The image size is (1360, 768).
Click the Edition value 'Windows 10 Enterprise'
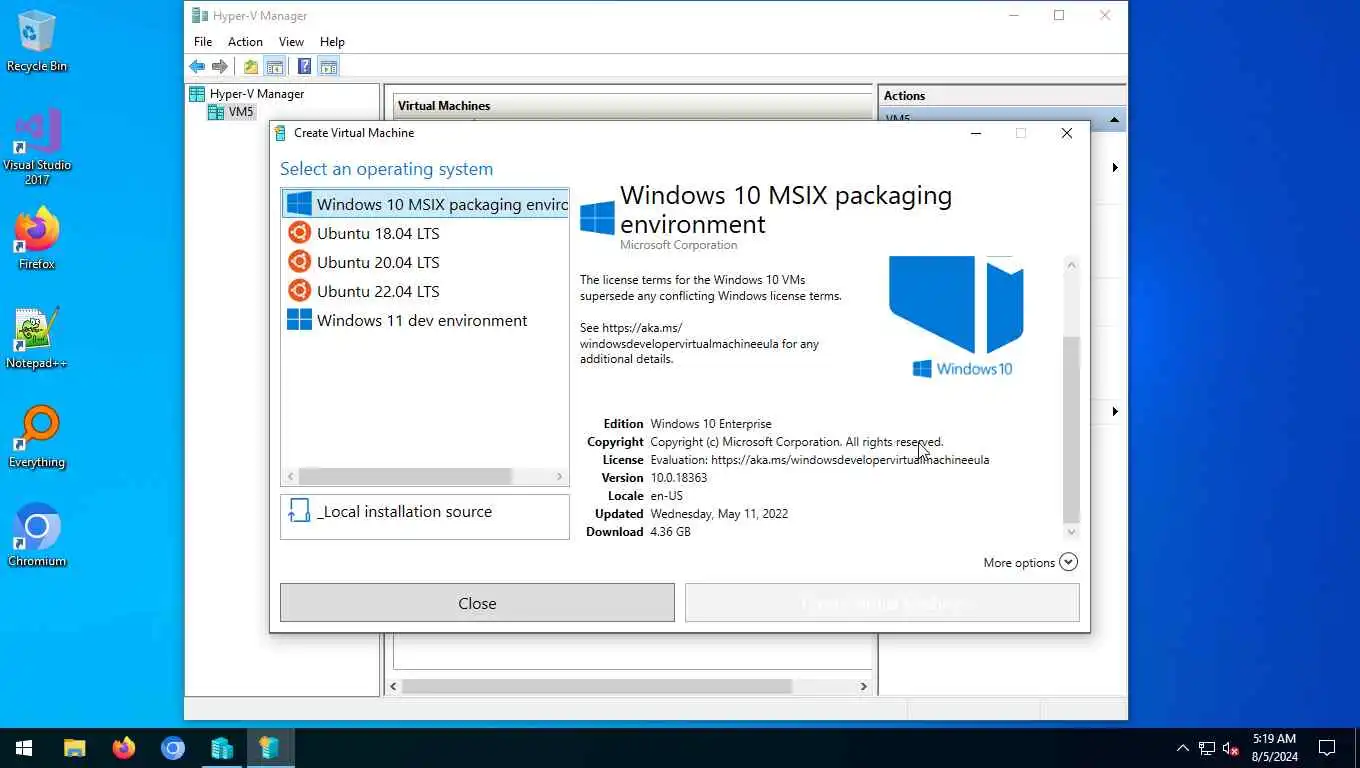tap(711, 424)
